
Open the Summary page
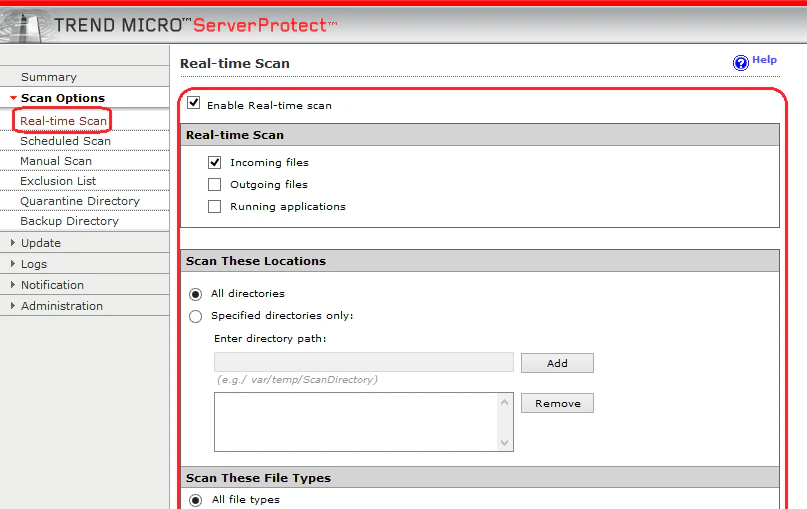pos(49,77)
